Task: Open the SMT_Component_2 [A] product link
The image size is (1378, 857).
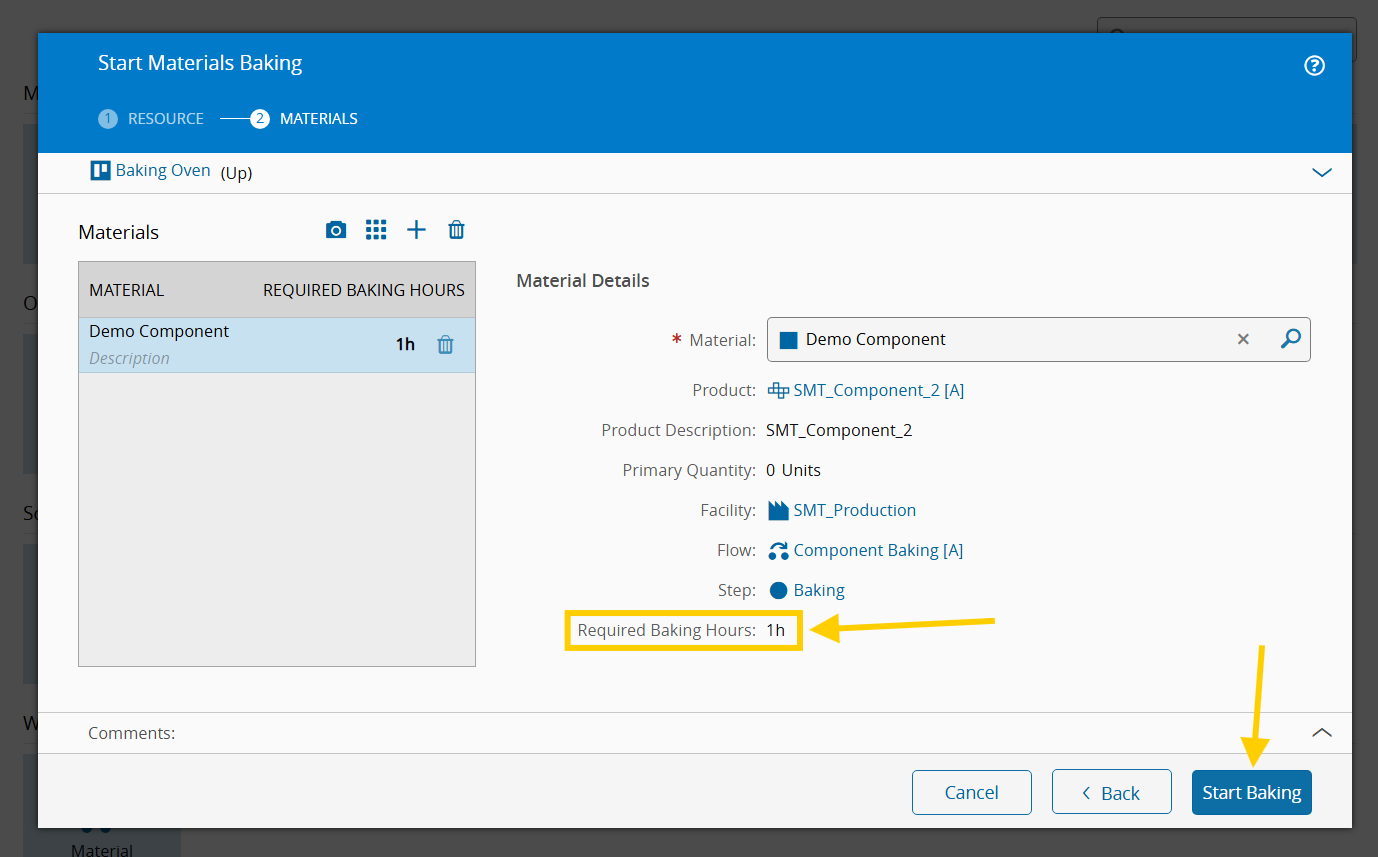Action: [878, 391]
